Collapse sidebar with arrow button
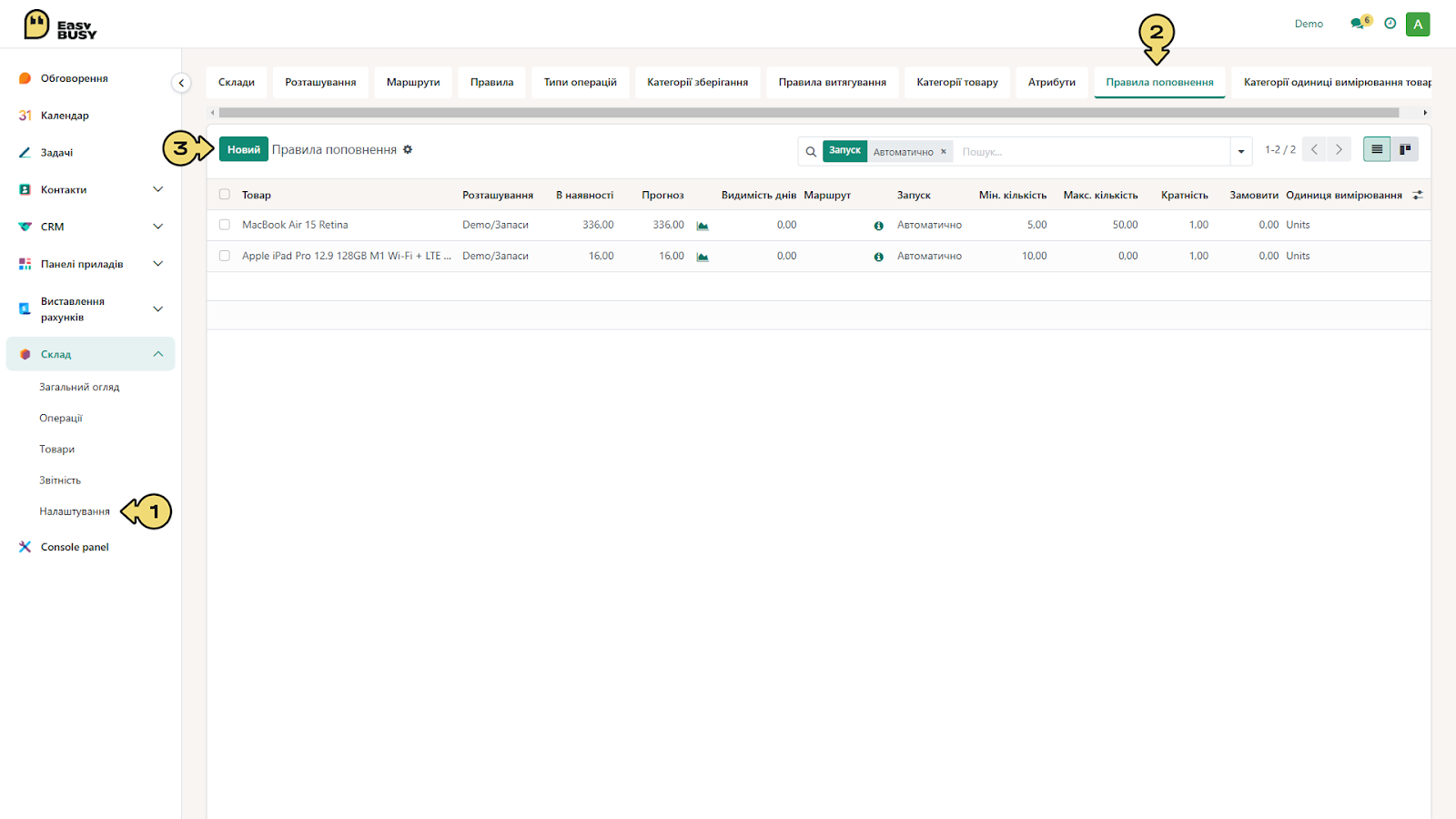The image size is (1456, 819). point(181,83)
